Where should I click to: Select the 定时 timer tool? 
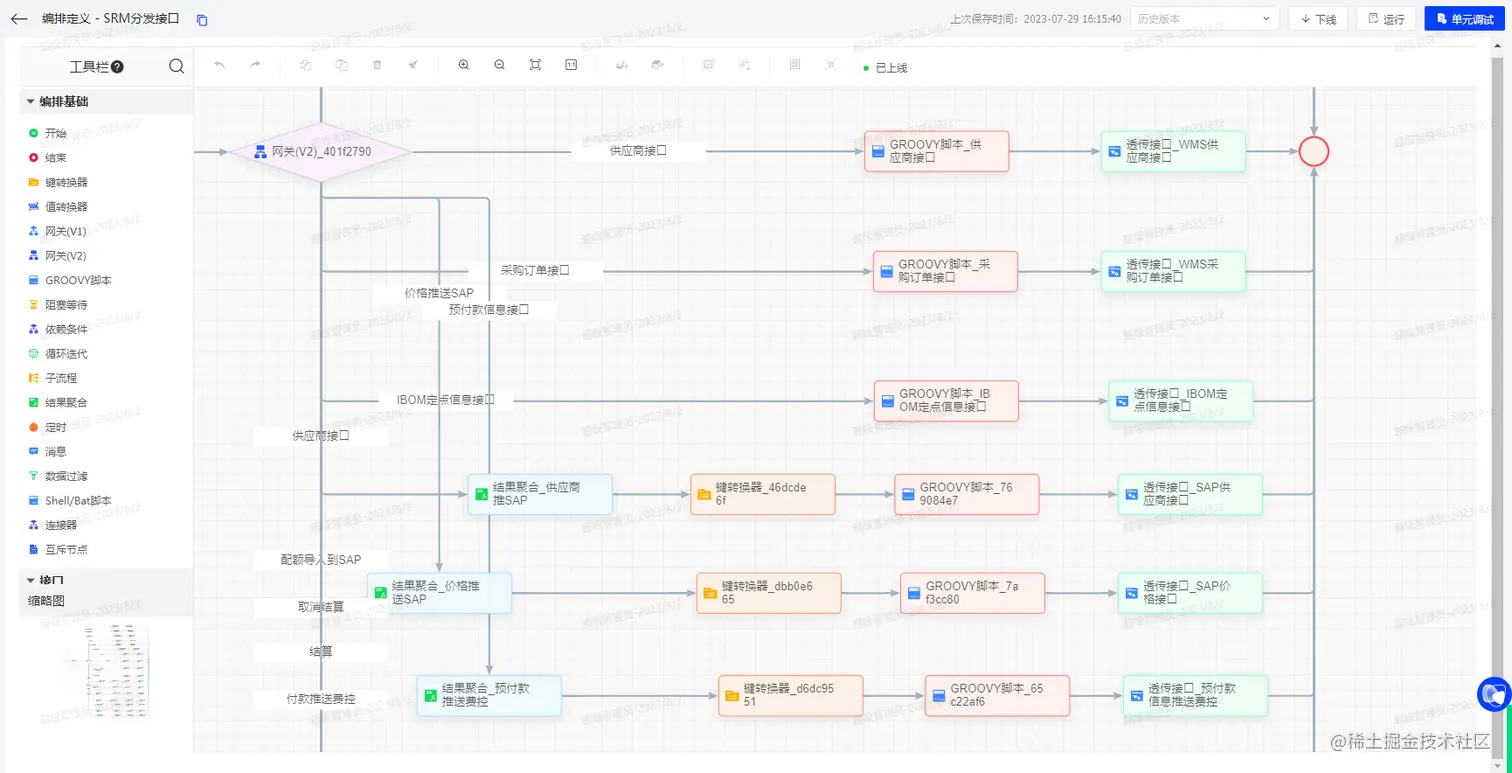point(48,427)
